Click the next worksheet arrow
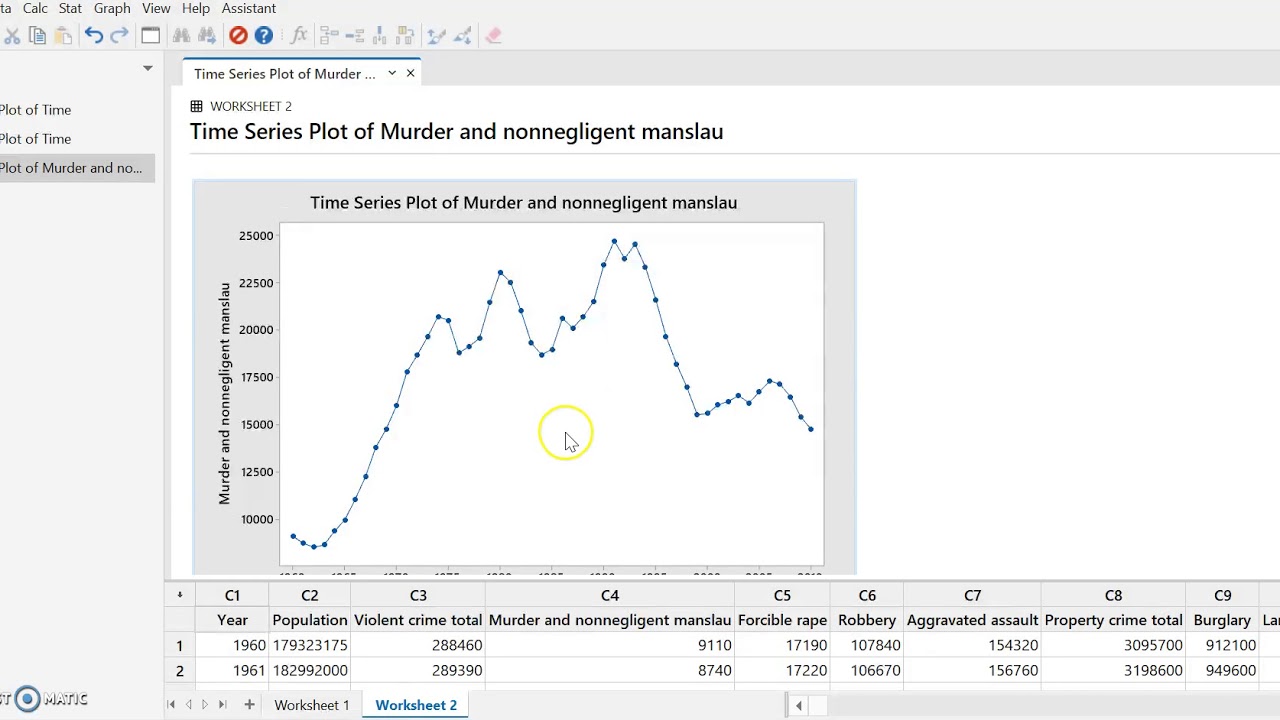This screenshot has width=1280, height=720. coord(205,705)
